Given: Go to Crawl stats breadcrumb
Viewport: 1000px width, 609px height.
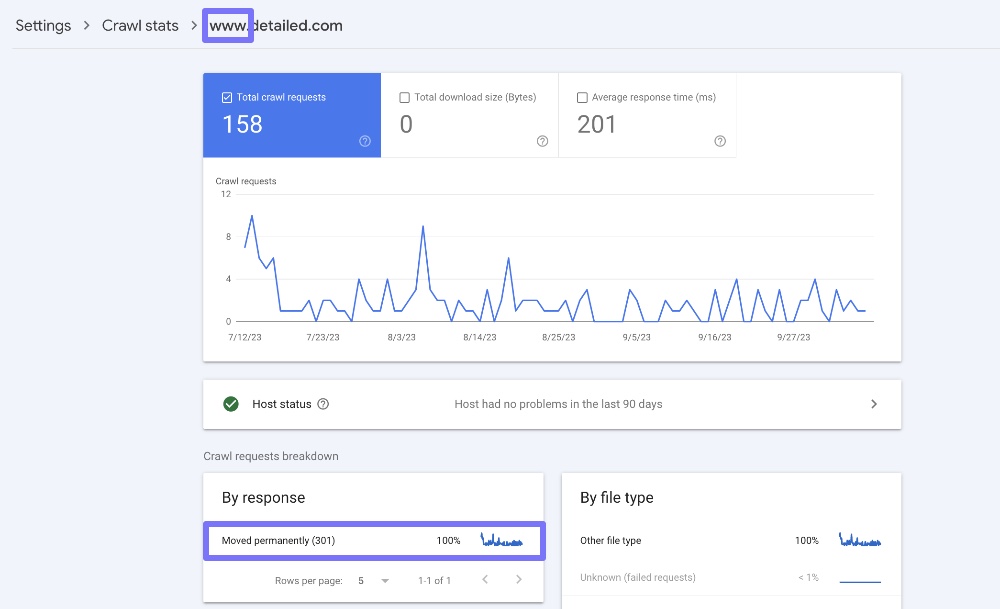Looking at the screenshot, I should pos(140,26).
